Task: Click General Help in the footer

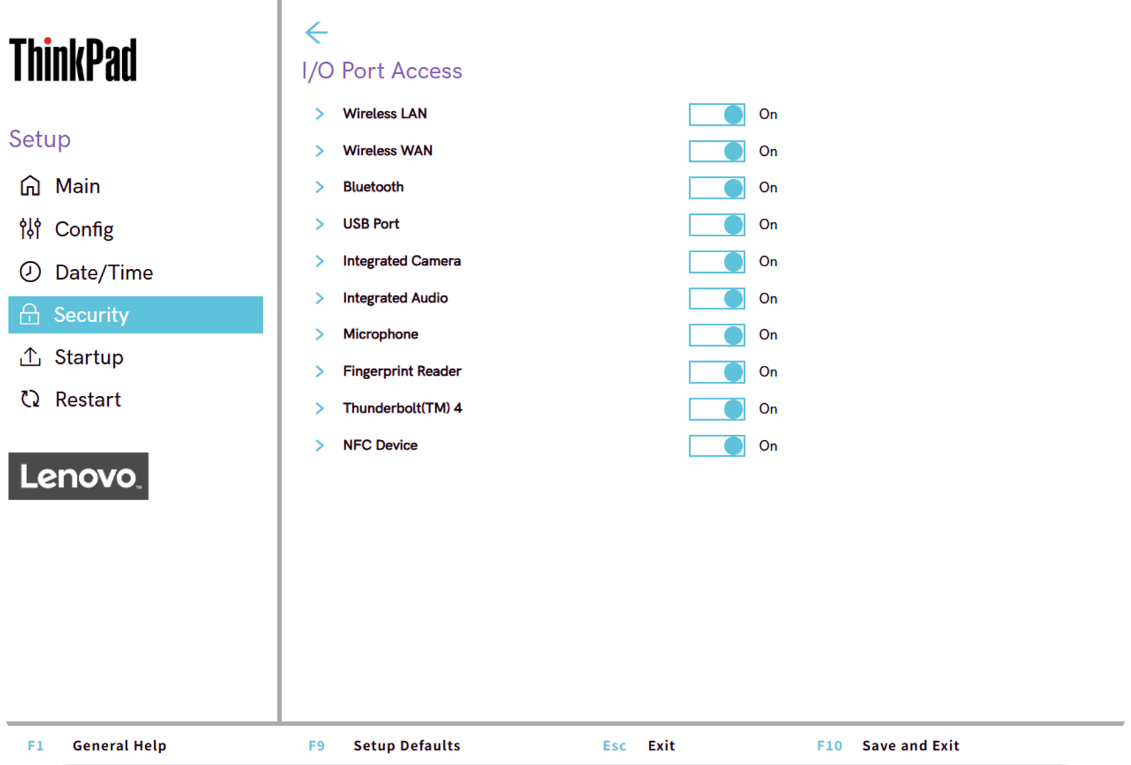Action: (119, 746)
